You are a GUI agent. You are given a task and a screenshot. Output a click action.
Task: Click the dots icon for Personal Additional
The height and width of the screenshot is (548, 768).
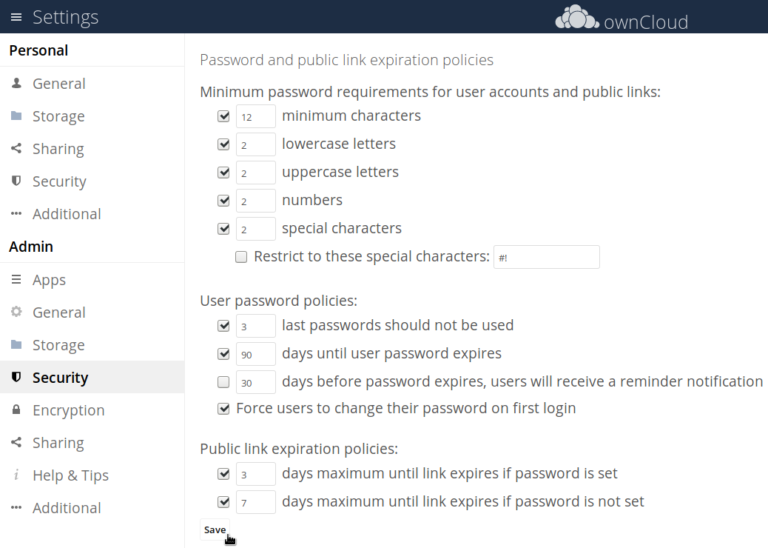coord(16,214)
